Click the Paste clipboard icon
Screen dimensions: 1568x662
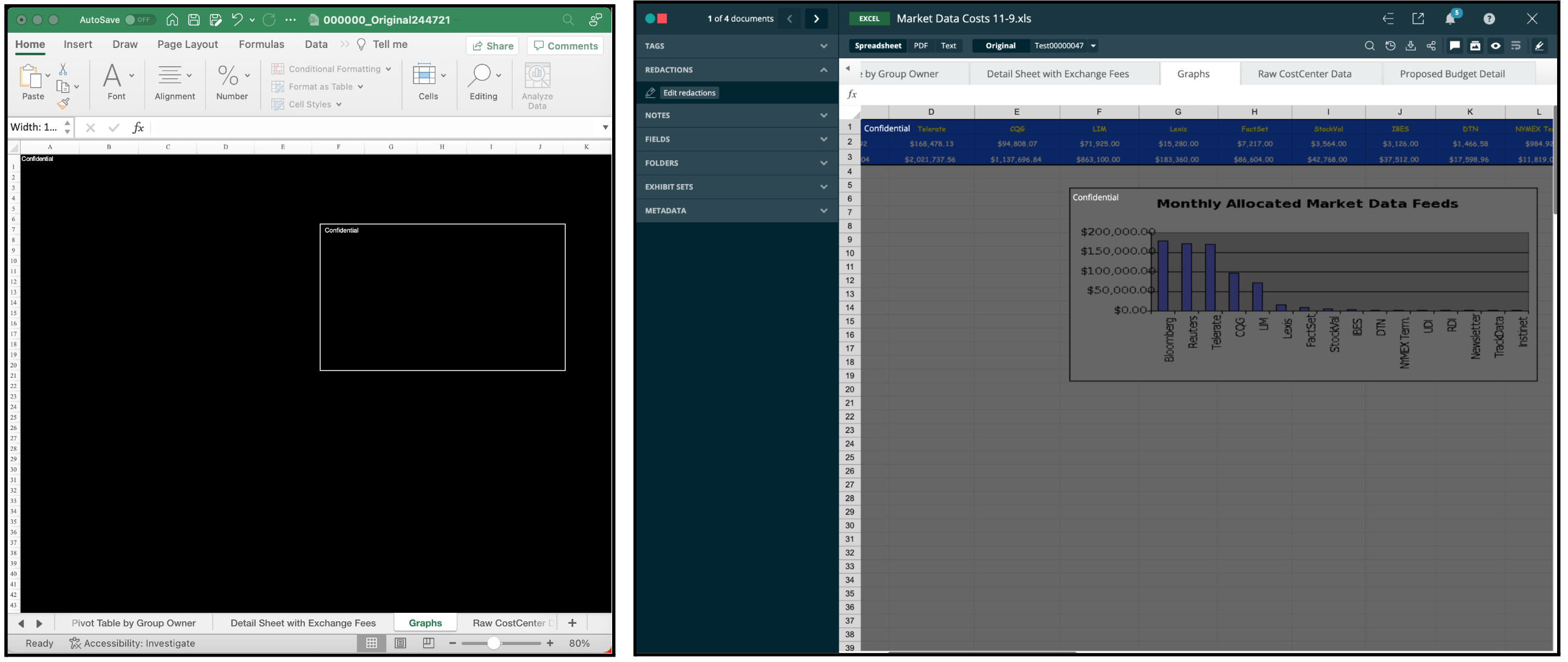tap(29, 77)
